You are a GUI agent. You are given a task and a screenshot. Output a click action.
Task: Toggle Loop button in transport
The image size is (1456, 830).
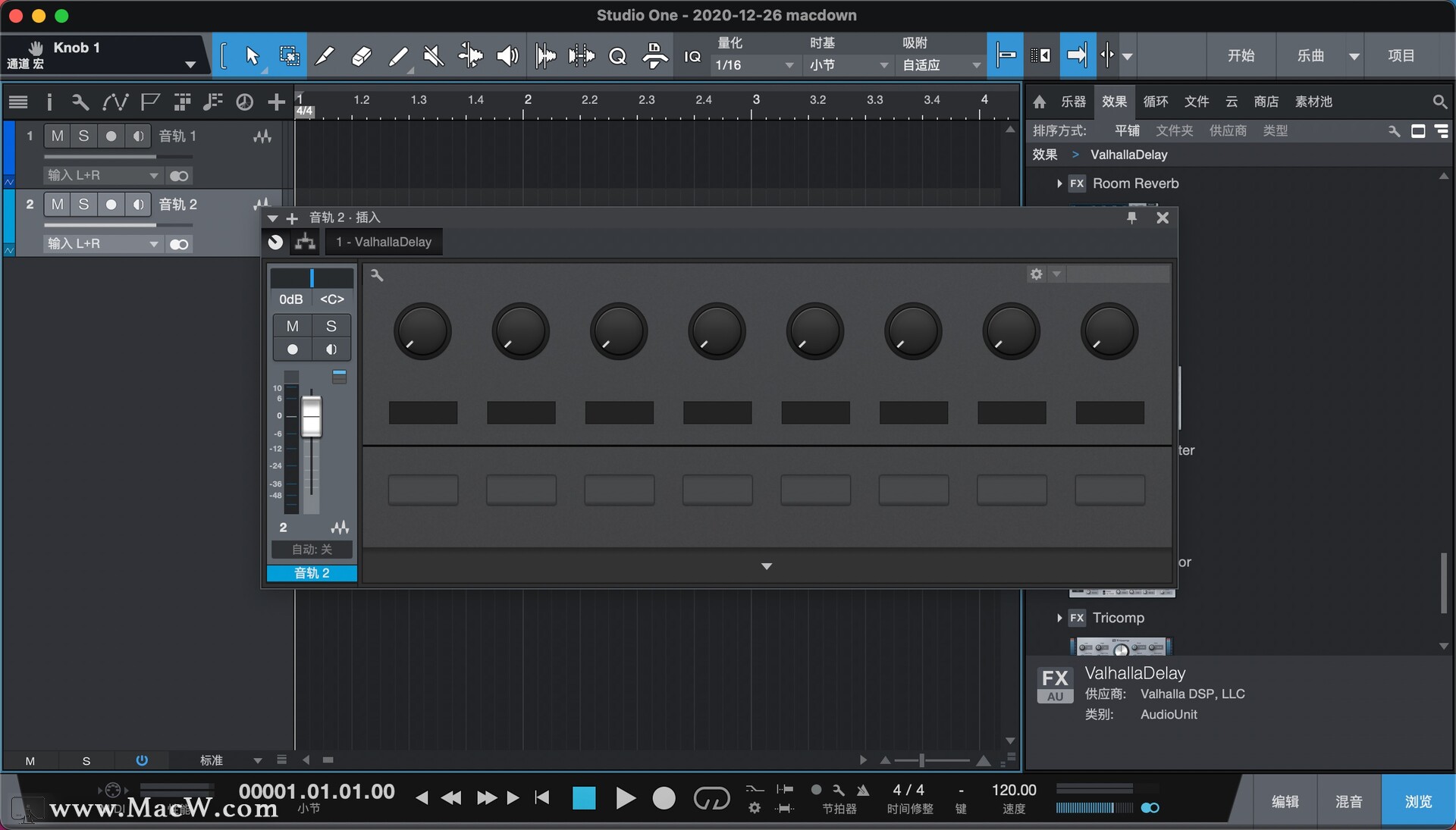pyautogui.click(x=711, y=798)
